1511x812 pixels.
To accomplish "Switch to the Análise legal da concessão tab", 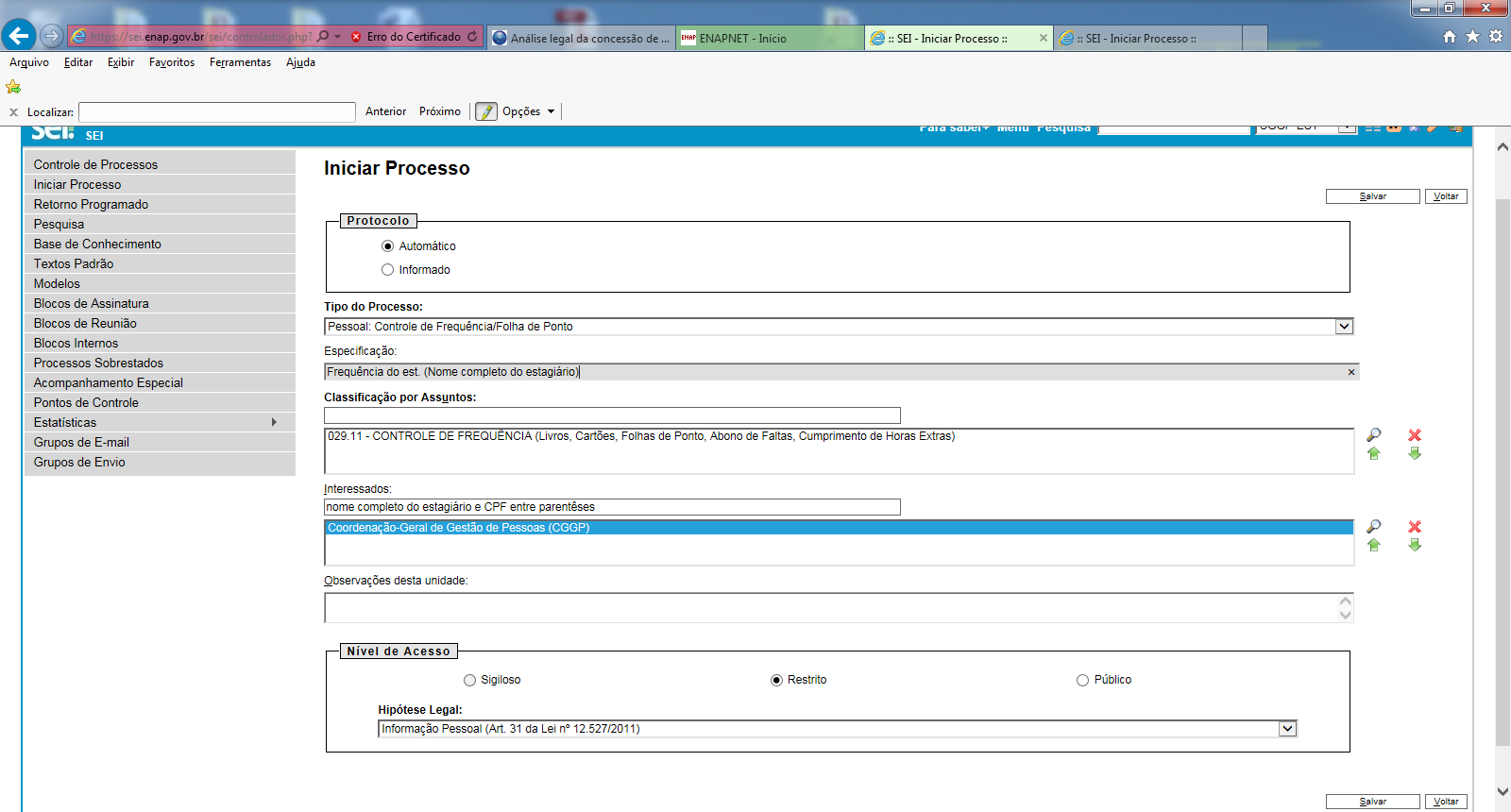I will (582, 38).
